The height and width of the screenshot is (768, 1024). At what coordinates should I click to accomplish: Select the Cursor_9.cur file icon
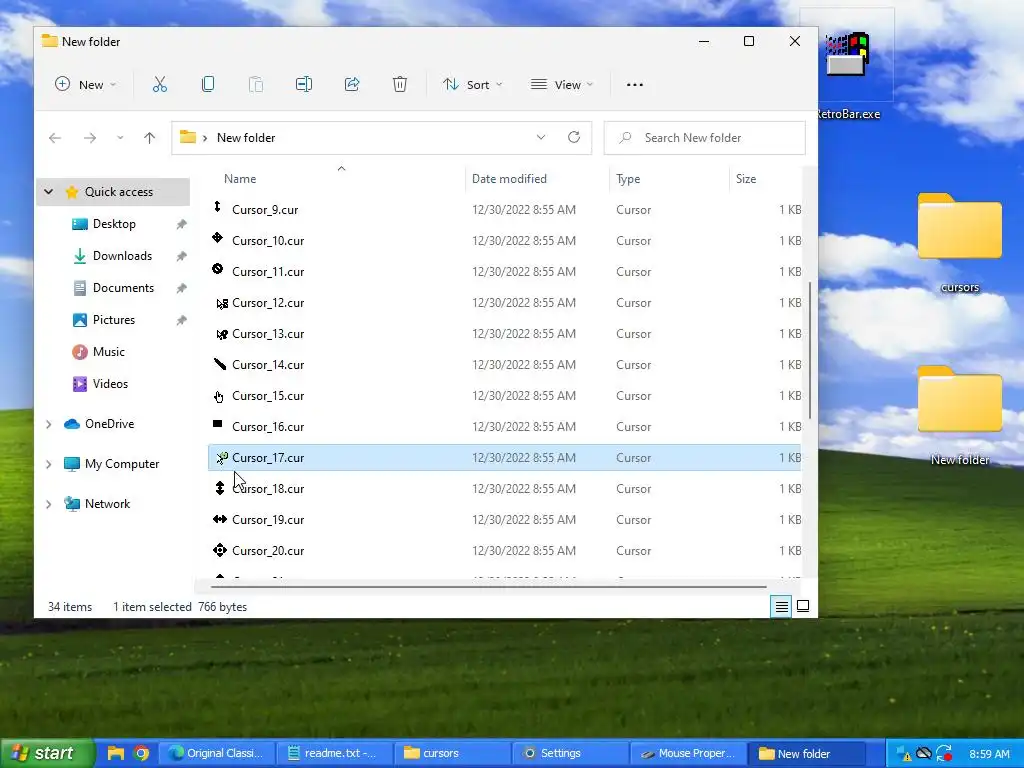pyautogui.click(x=218, y=208)
